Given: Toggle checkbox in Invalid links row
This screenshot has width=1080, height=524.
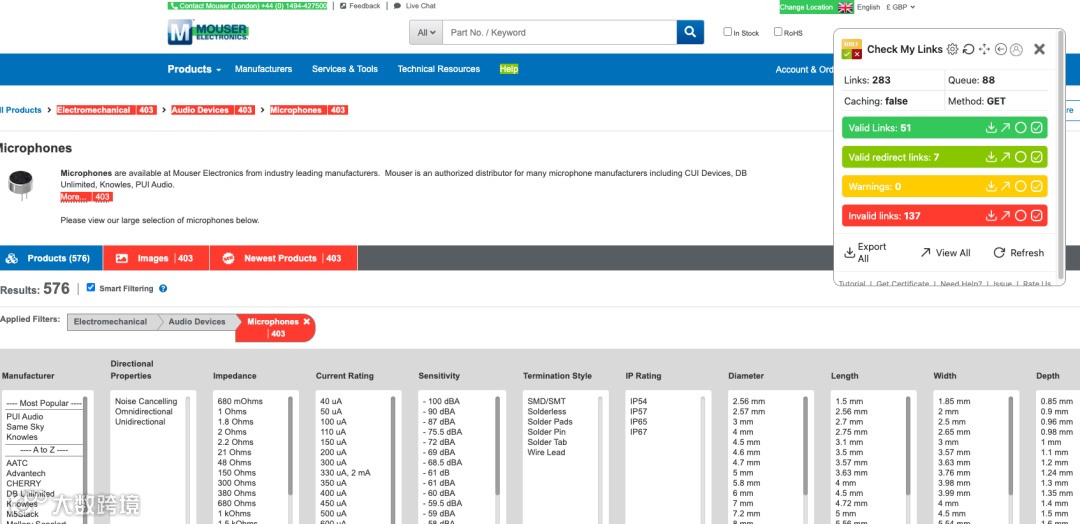Looking at the screenshot, I should click(1037, 216).
